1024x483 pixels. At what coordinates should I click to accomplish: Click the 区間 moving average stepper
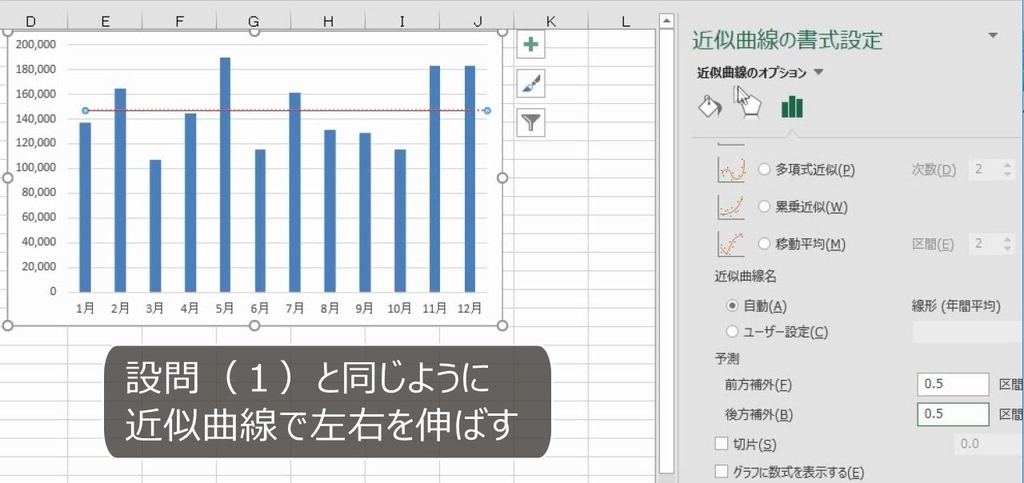[x=1006, y=244]
